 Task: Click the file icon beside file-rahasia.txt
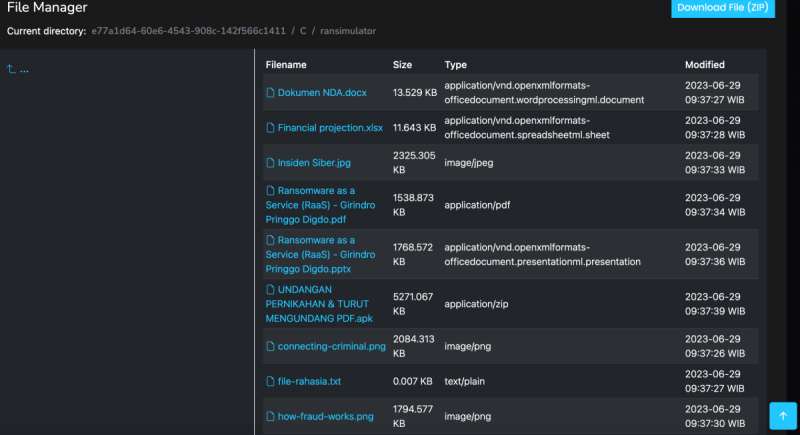pyautogui.click(x=270, y=382)
